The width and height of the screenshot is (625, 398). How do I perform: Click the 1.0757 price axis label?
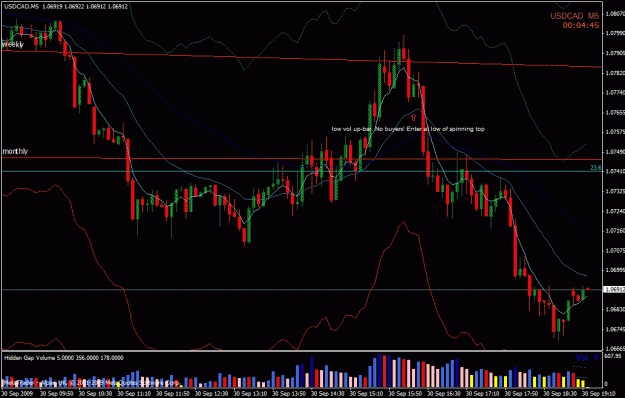(x=615, y=132)
